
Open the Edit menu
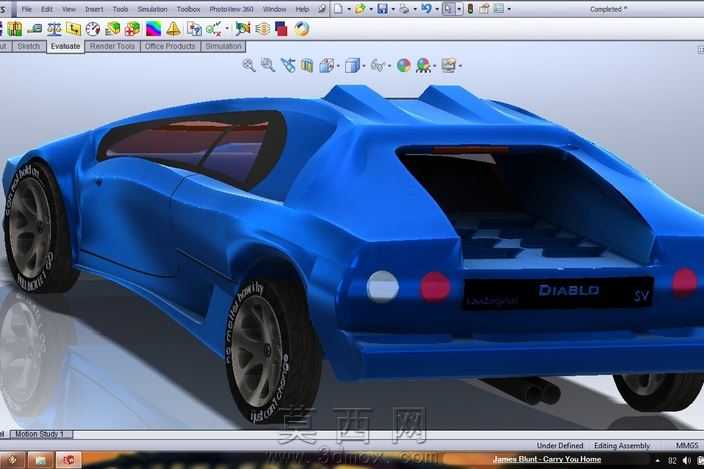[47, 9]
